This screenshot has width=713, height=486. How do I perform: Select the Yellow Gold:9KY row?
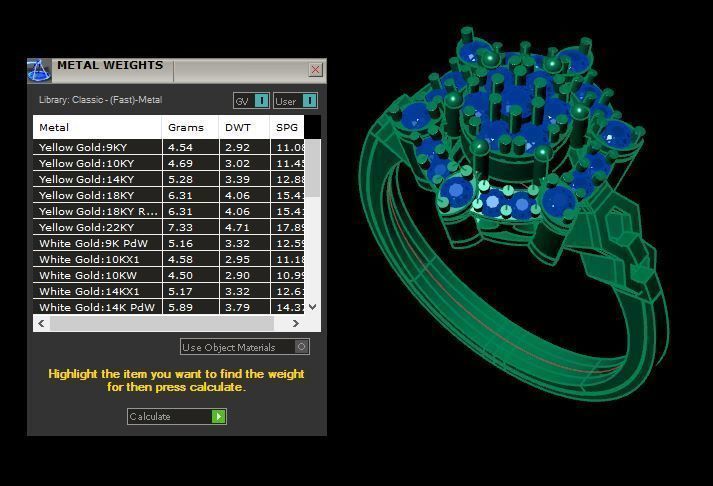pos(169,147)
